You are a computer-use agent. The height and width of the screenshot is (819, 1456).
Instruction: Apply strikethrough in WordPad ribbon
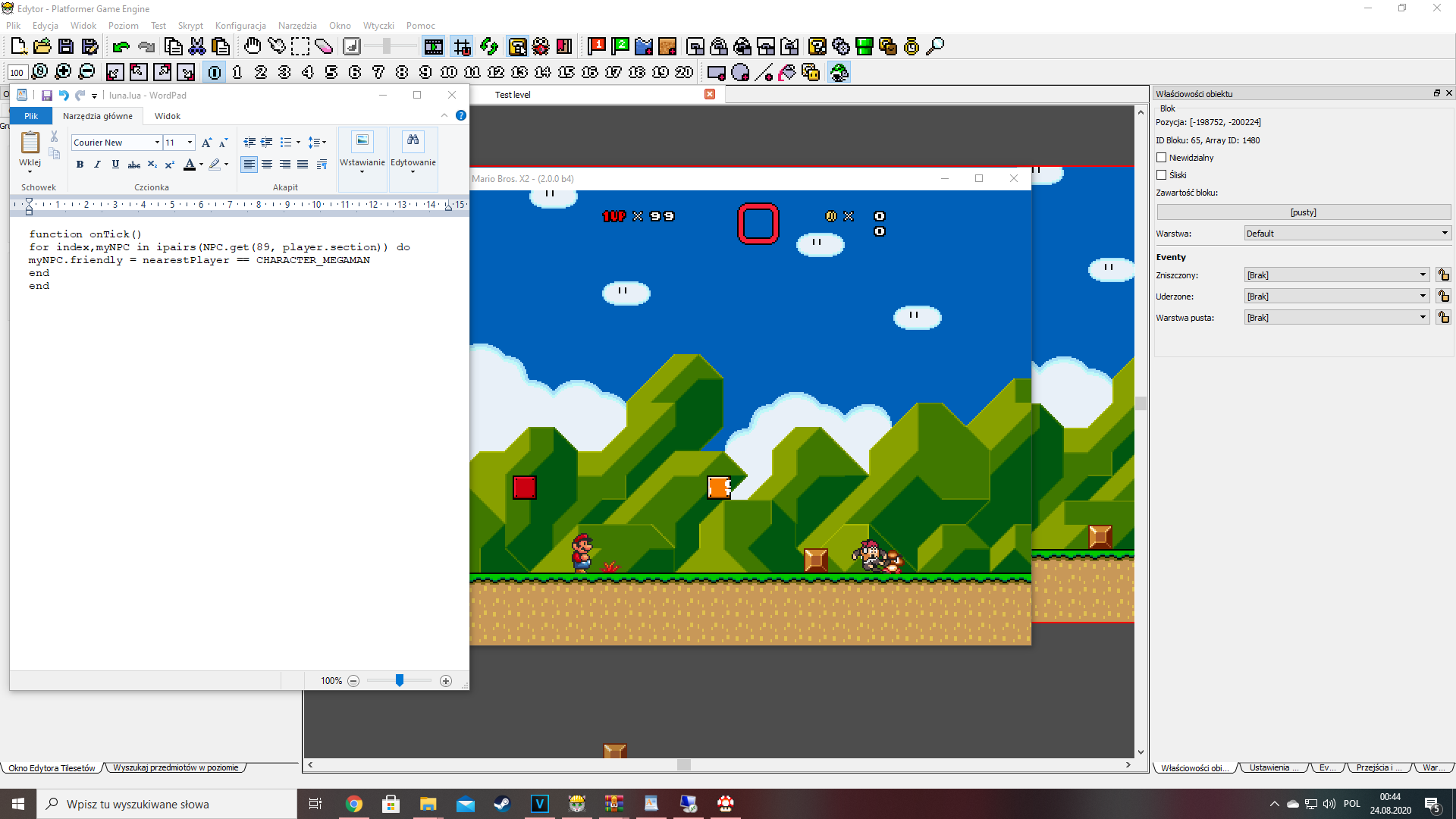134,165
